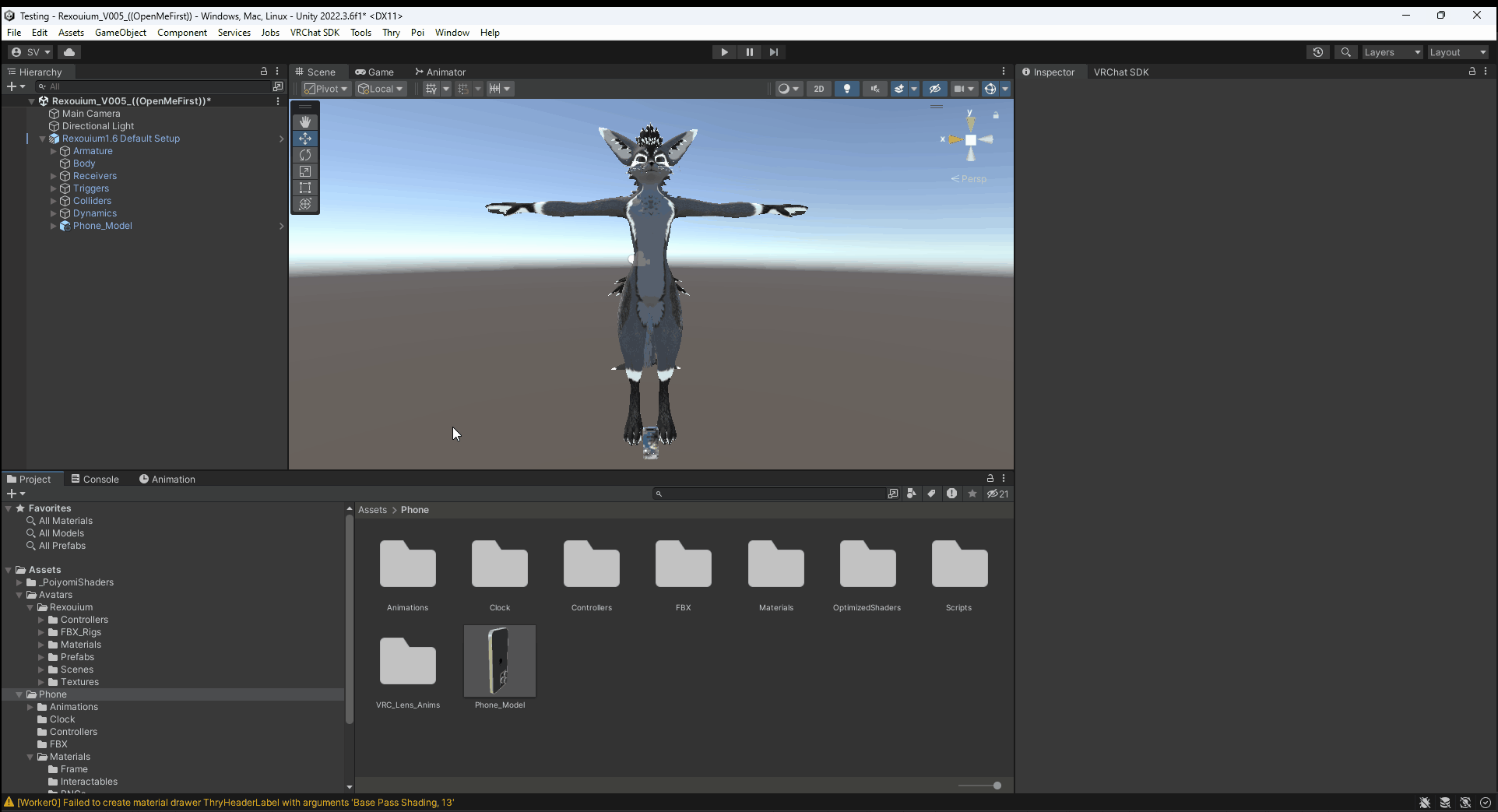Switch to VRChat SDK tab
This screenshot has width=1498, height=812.
pos(1121,72)
